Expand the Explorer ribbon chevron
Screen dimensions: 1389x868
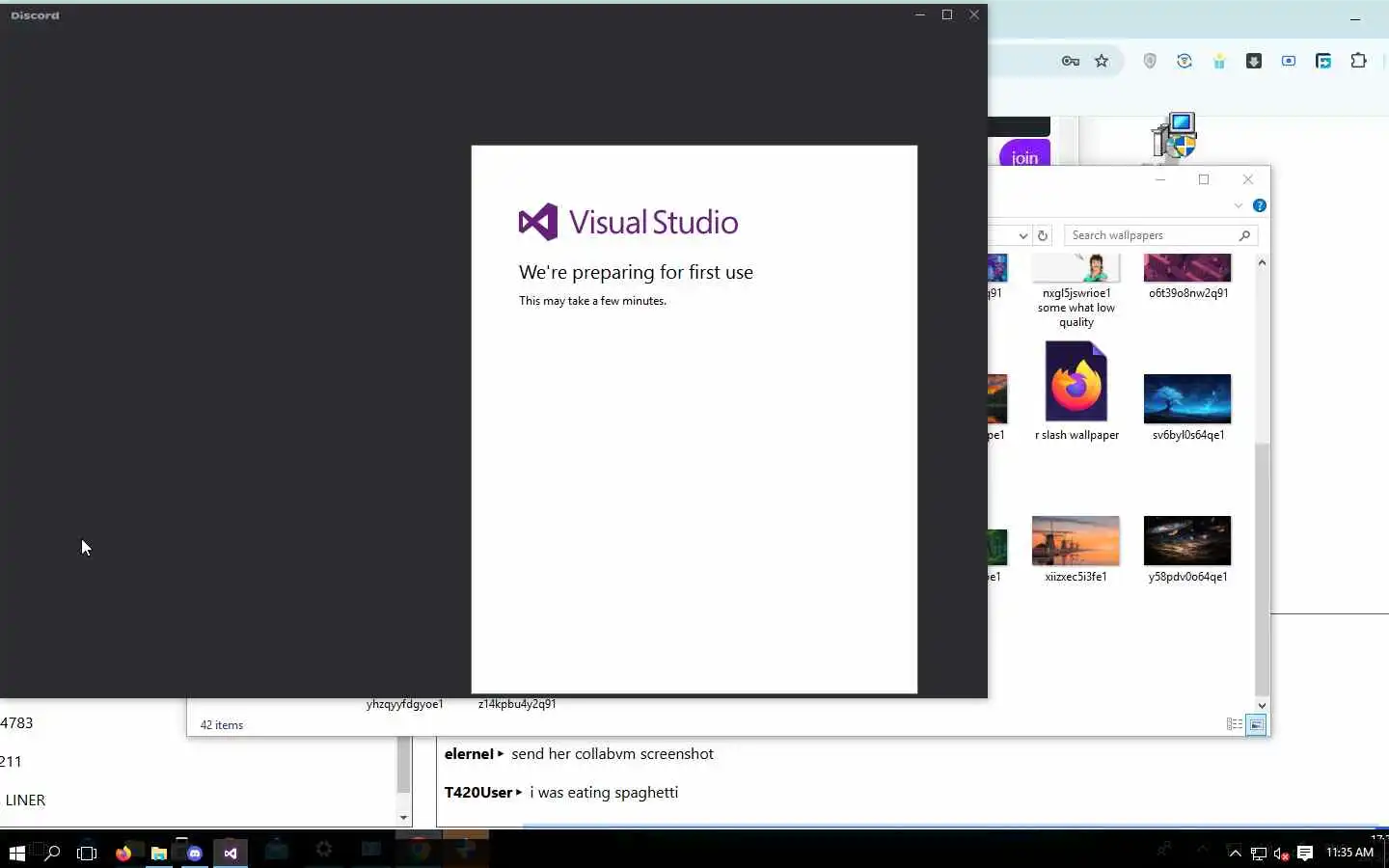point(1239,205)
